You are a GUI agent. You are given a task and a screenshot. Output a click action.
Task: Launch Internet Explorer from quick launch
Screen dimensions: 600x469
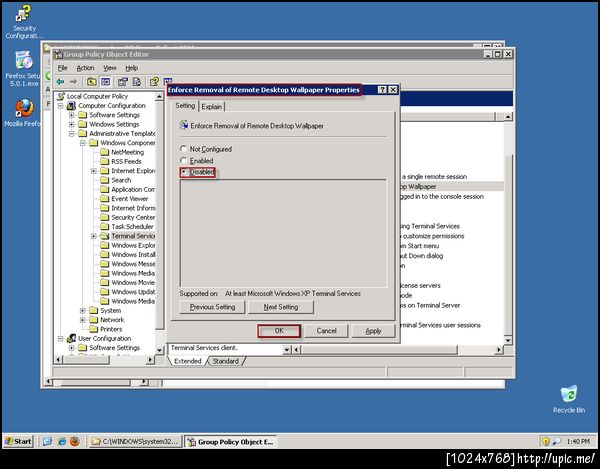tap(61, 441)
